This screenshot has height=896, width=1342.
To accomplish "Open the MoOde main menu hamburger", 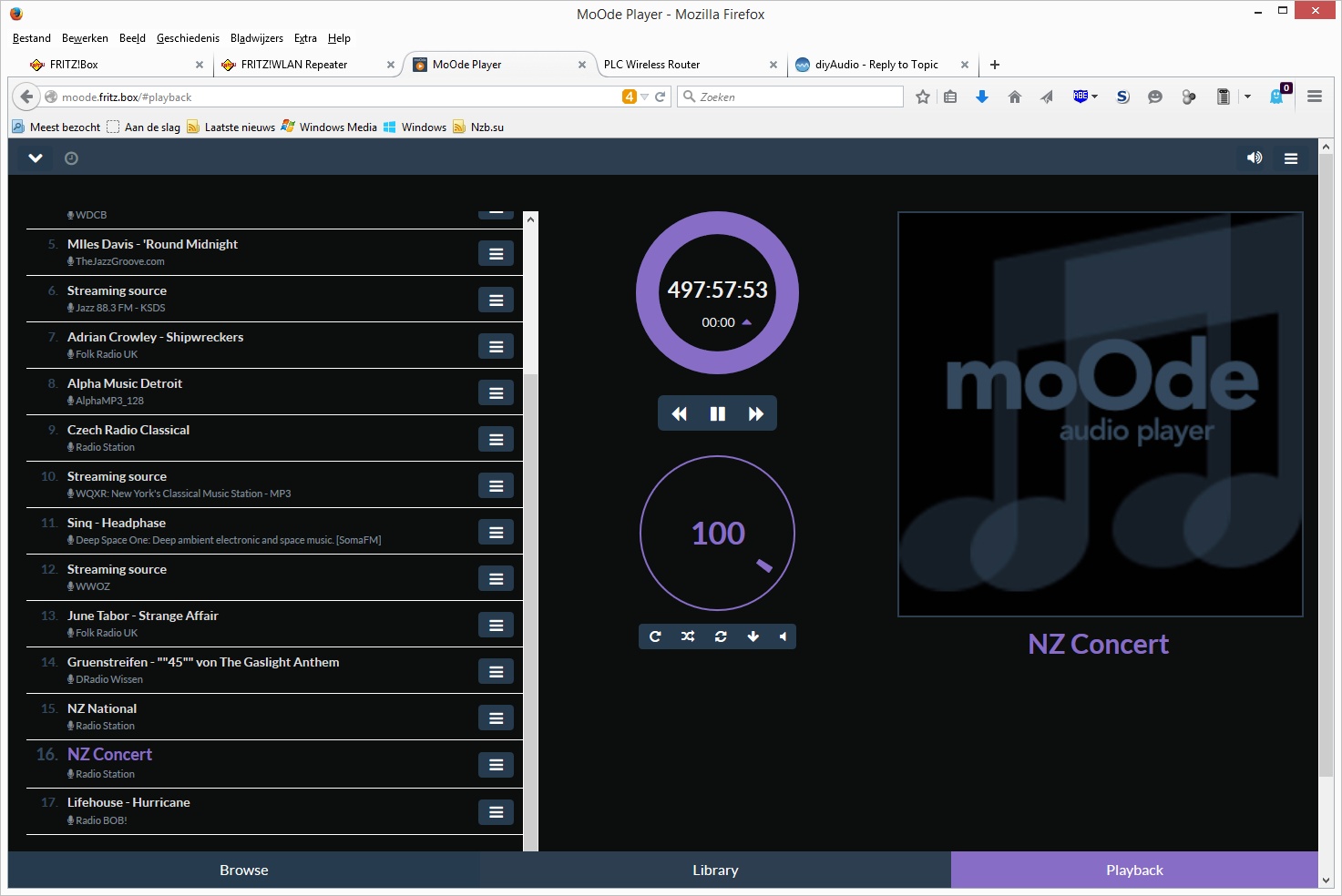I will (x=1291, y=158).
